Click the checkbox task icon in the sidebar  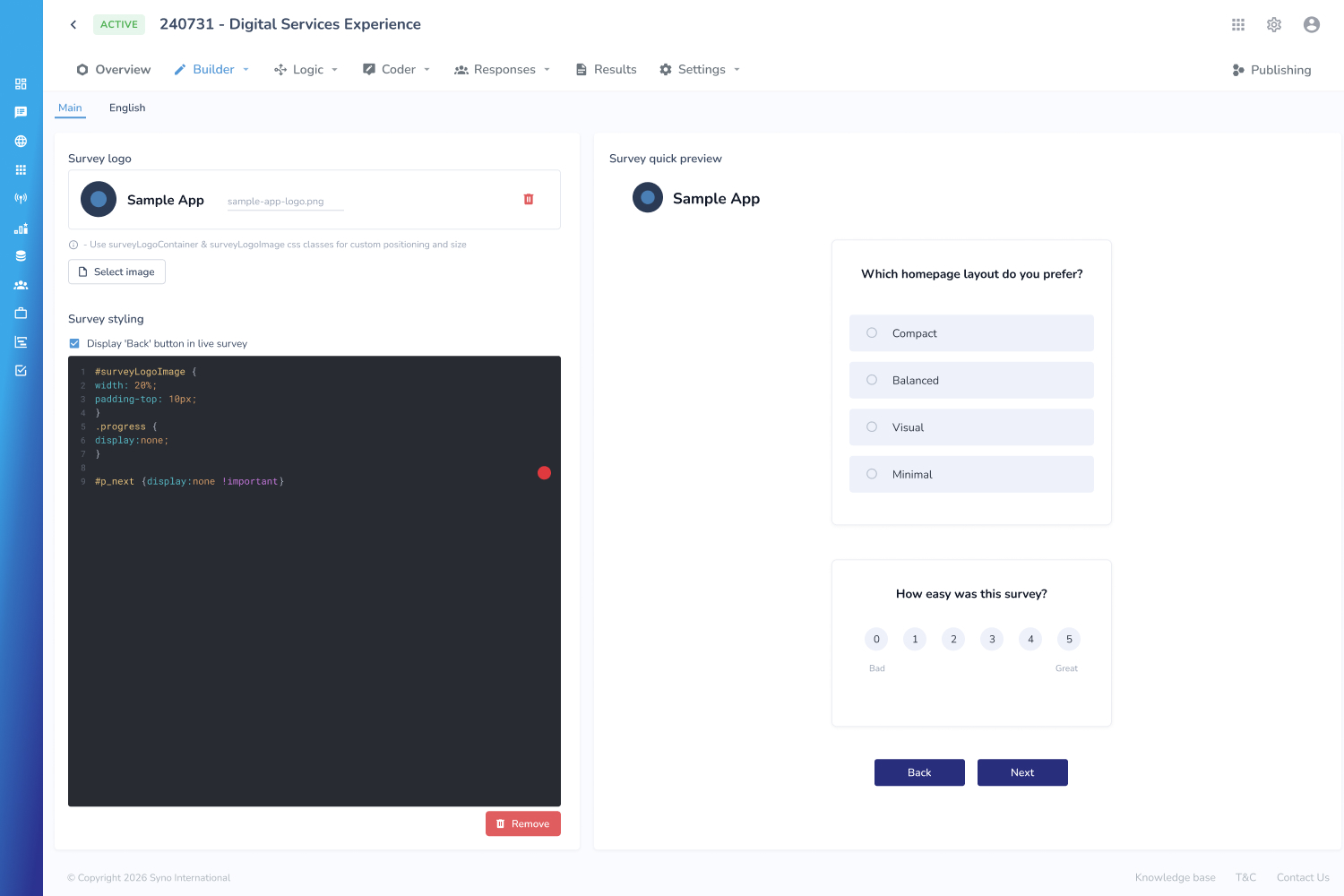(21, 370)
